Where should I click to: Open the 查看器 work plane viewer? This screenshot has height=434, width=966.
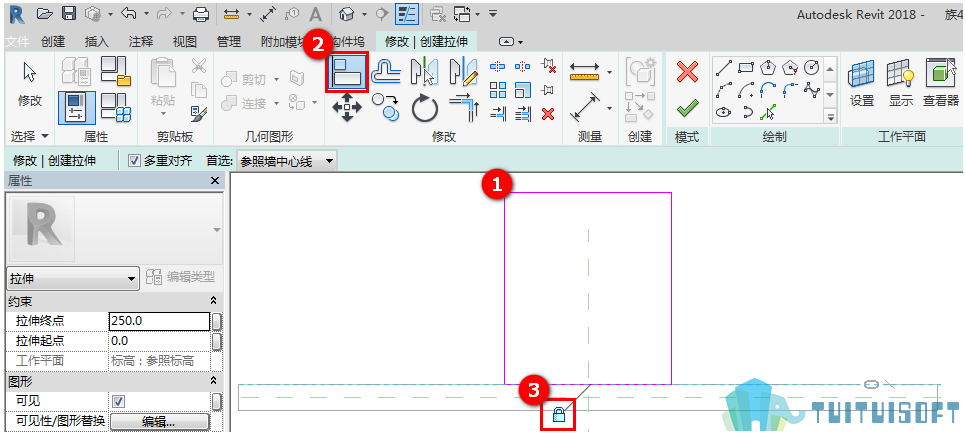coord(941,83)
